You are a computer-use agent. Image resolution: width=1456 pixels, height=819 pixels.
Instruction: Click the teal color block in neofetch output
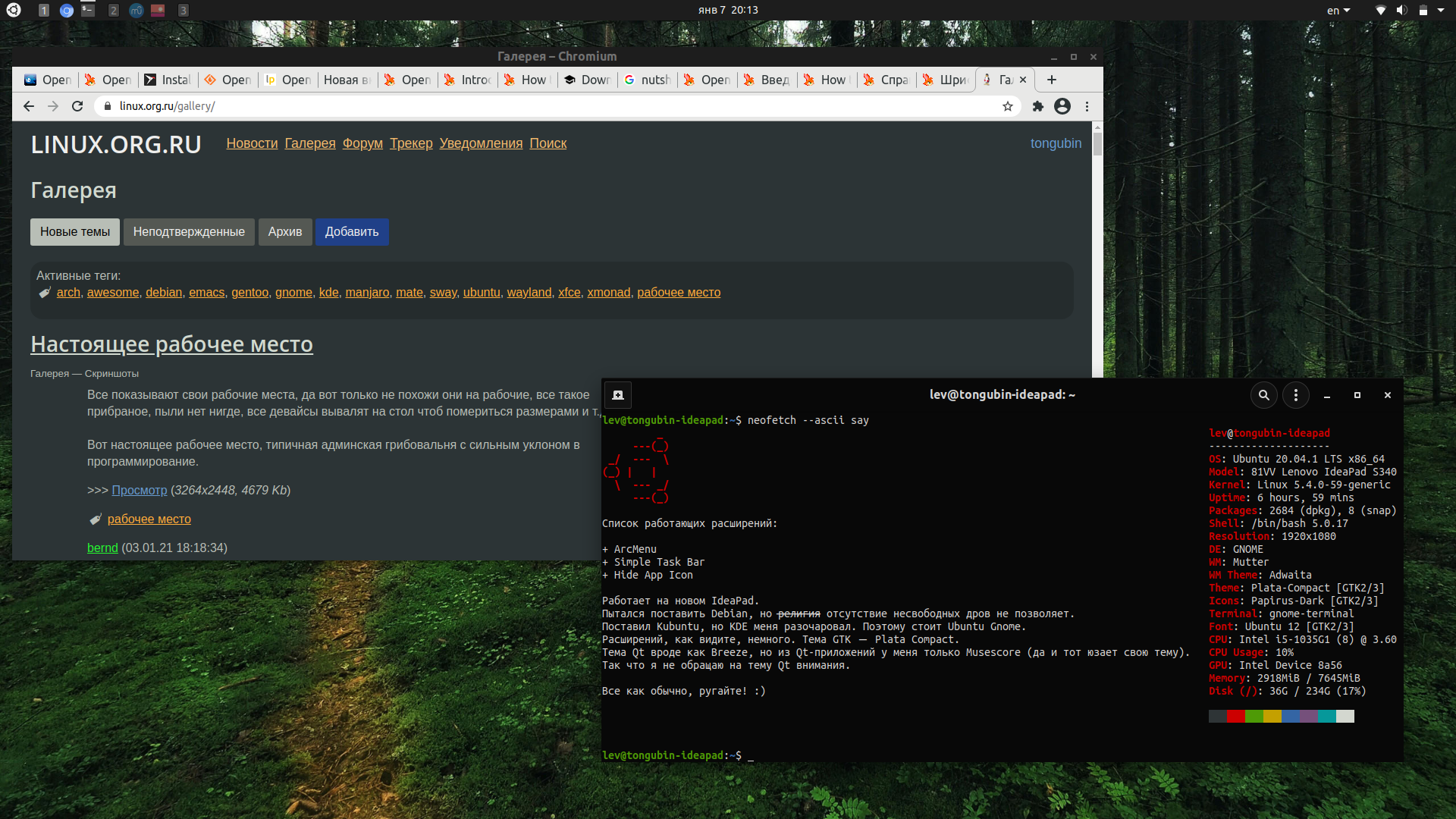click(1327, 717)
